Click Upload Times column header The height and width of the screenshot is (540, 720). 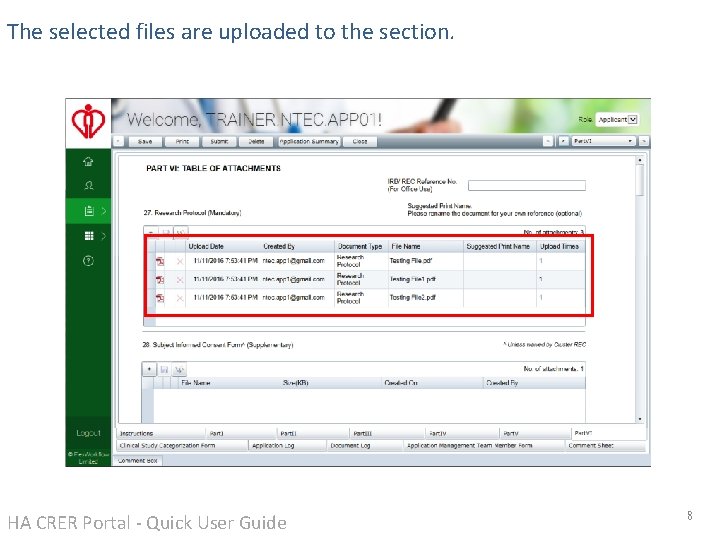[559, 247]
